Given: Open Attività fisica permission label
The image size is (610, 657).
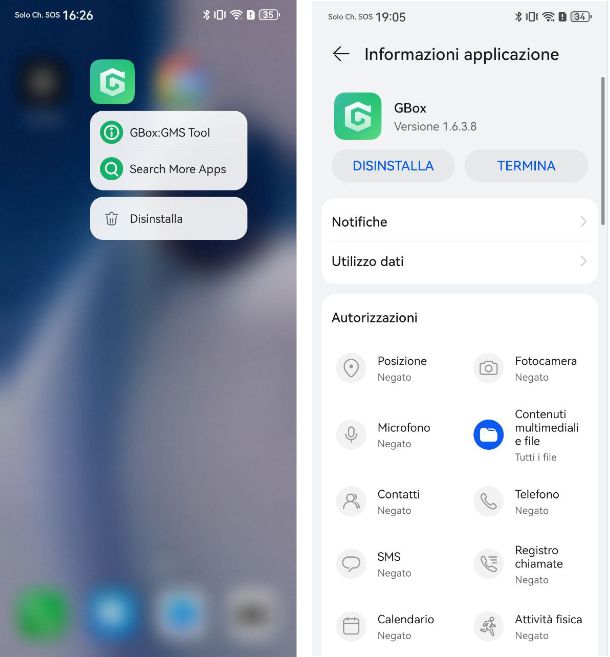Looking at the screenshot, I should click(548, 619).
